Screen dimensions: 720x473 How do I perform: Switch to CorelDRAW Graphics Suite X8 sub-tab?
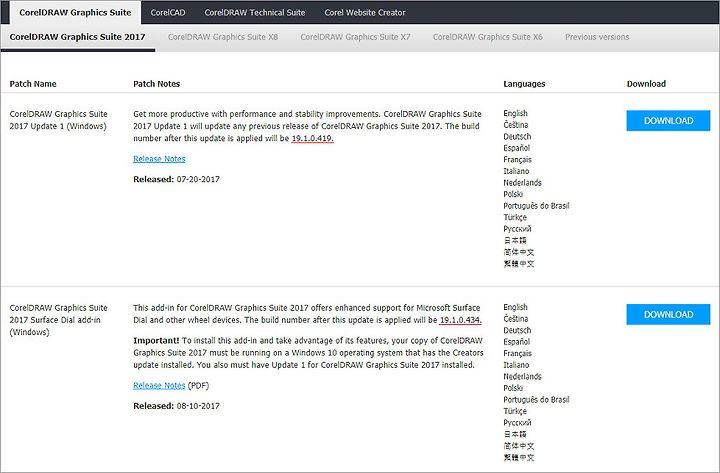(x=223, y=37)
